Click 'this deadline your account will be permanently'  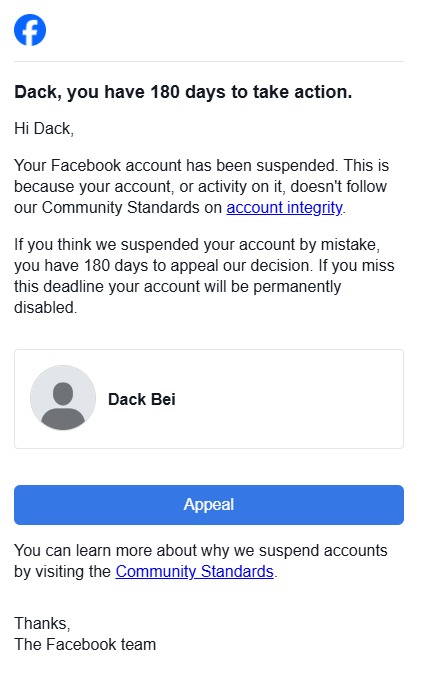coord(178,287)
